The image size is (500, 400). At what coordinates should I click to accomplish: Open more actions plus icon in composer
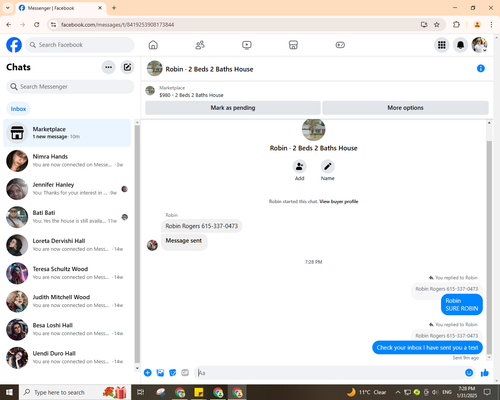(148, 373)
